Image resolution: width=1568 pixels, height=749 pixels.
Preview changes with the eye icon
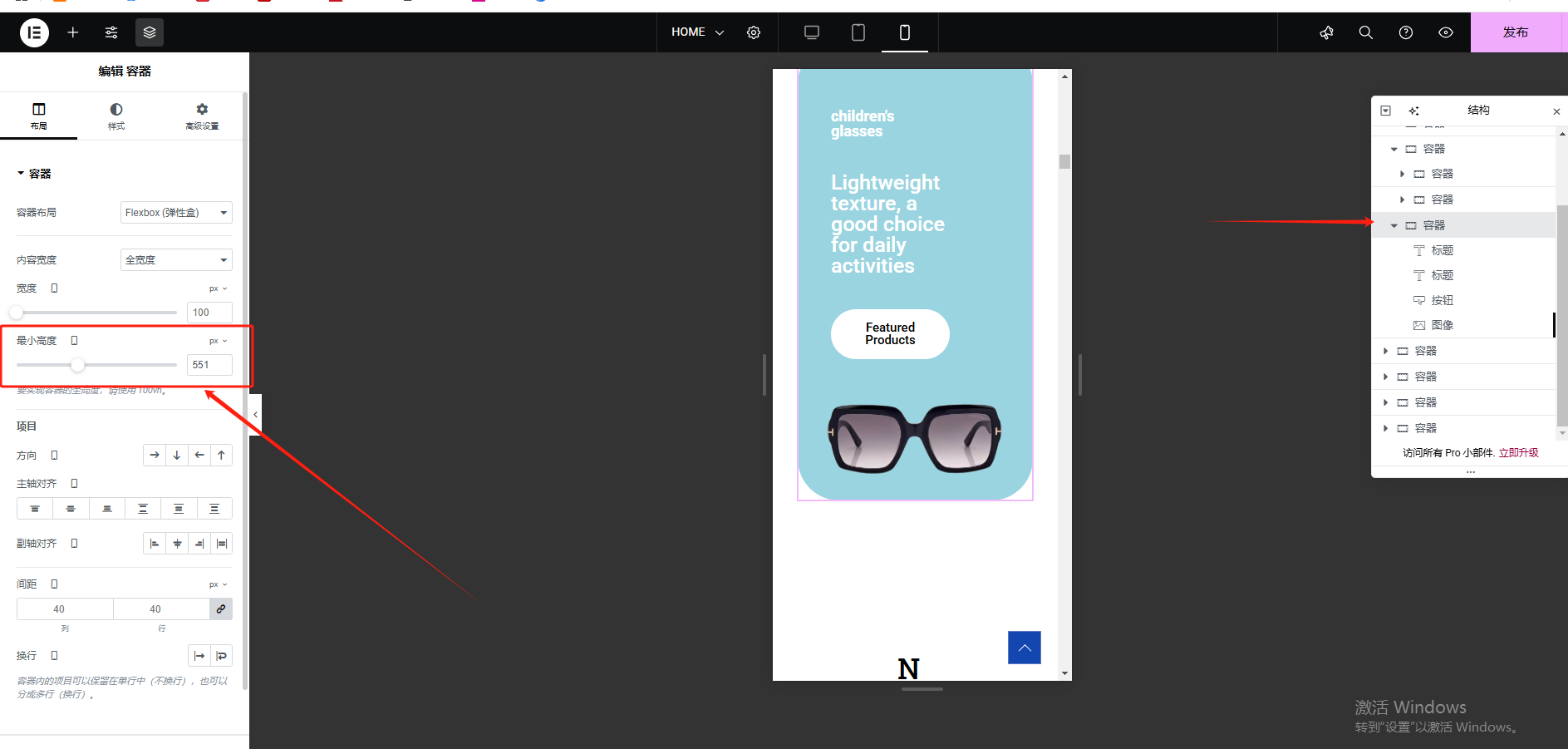1446,32
